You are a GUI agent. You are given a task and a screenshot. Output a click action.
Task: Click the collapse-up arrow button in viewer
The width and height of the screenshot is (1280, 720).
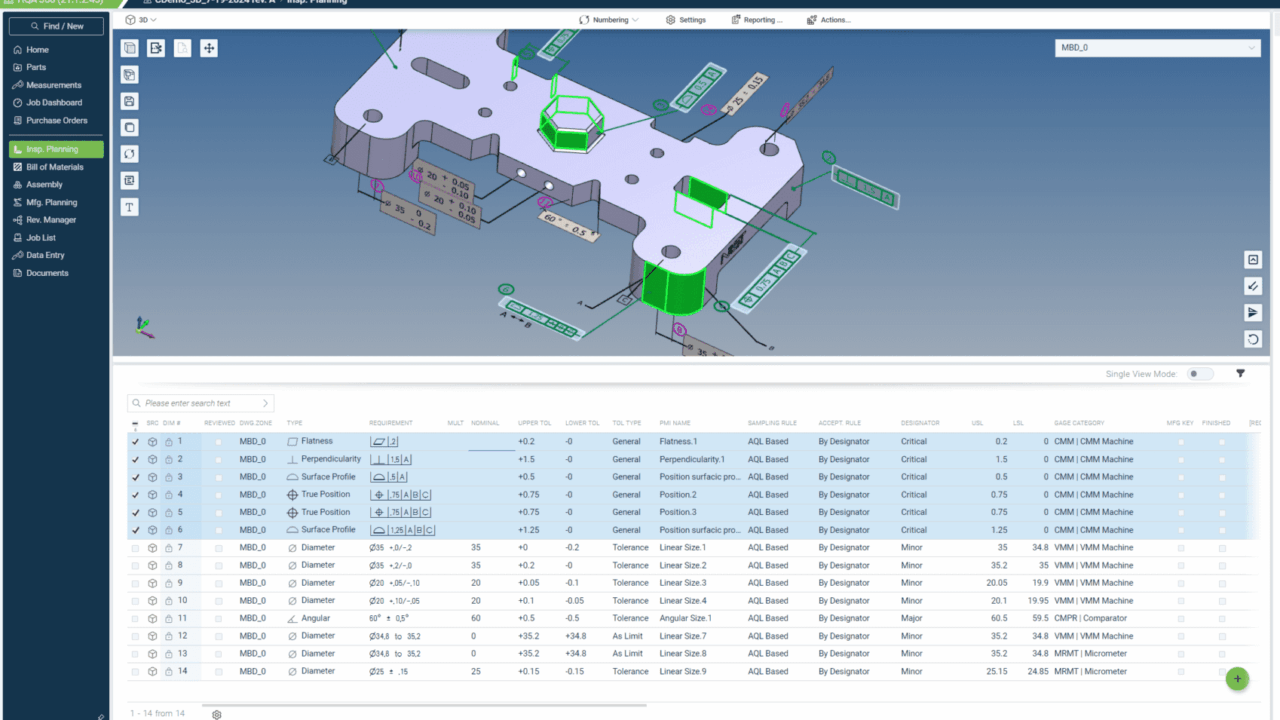click(x=1253, y=260)
